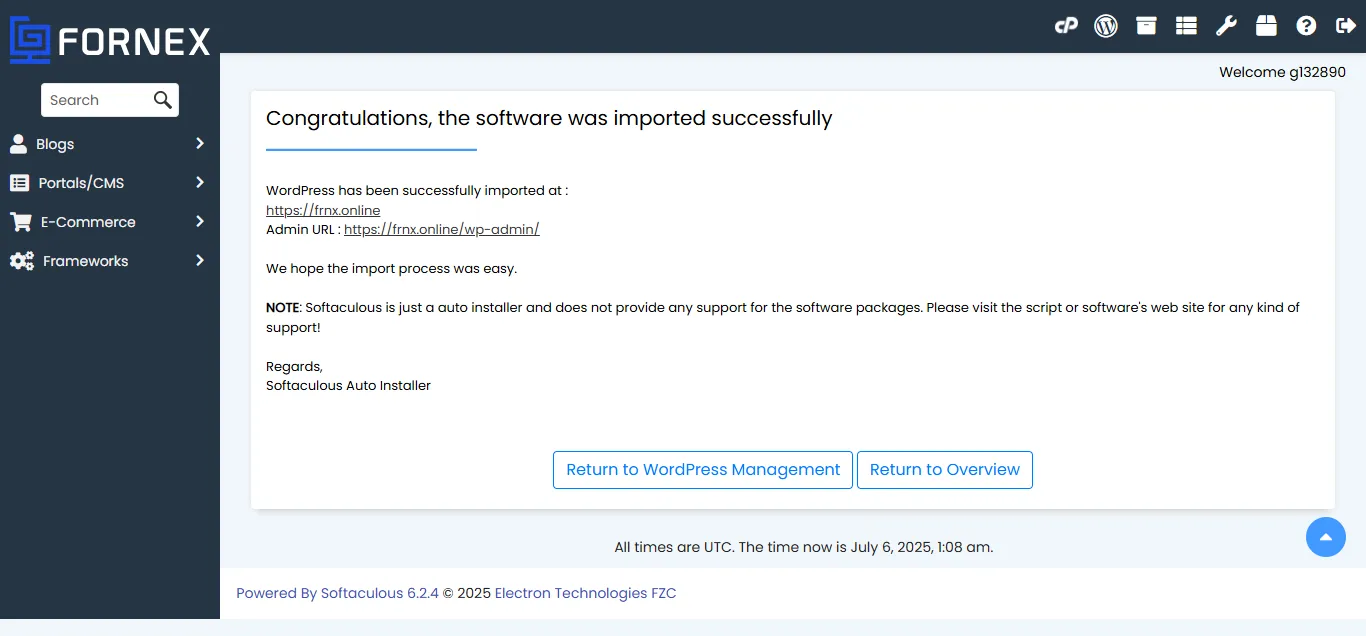Open the https://frnx.online site link
Image resolution: width=1366 pixels, height=636 pixels.
pyautogui.click(x=323, y=210)
